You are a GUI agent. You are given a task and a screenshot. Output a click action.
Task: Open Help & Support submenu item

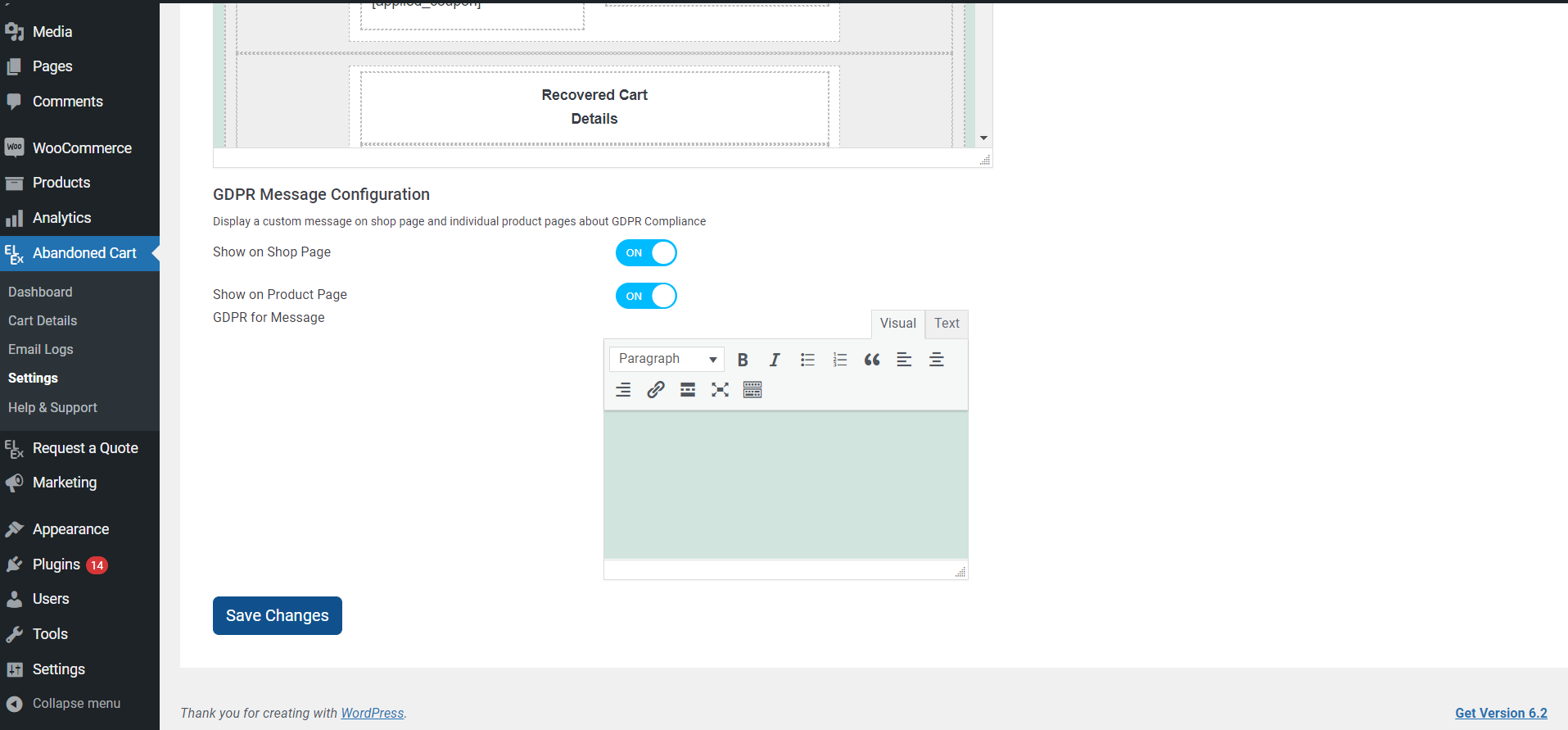52,407
